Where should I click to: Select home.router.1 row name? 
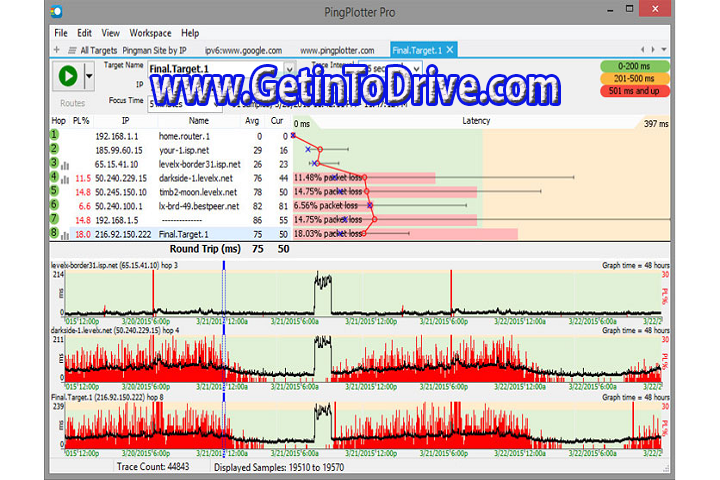184,136
